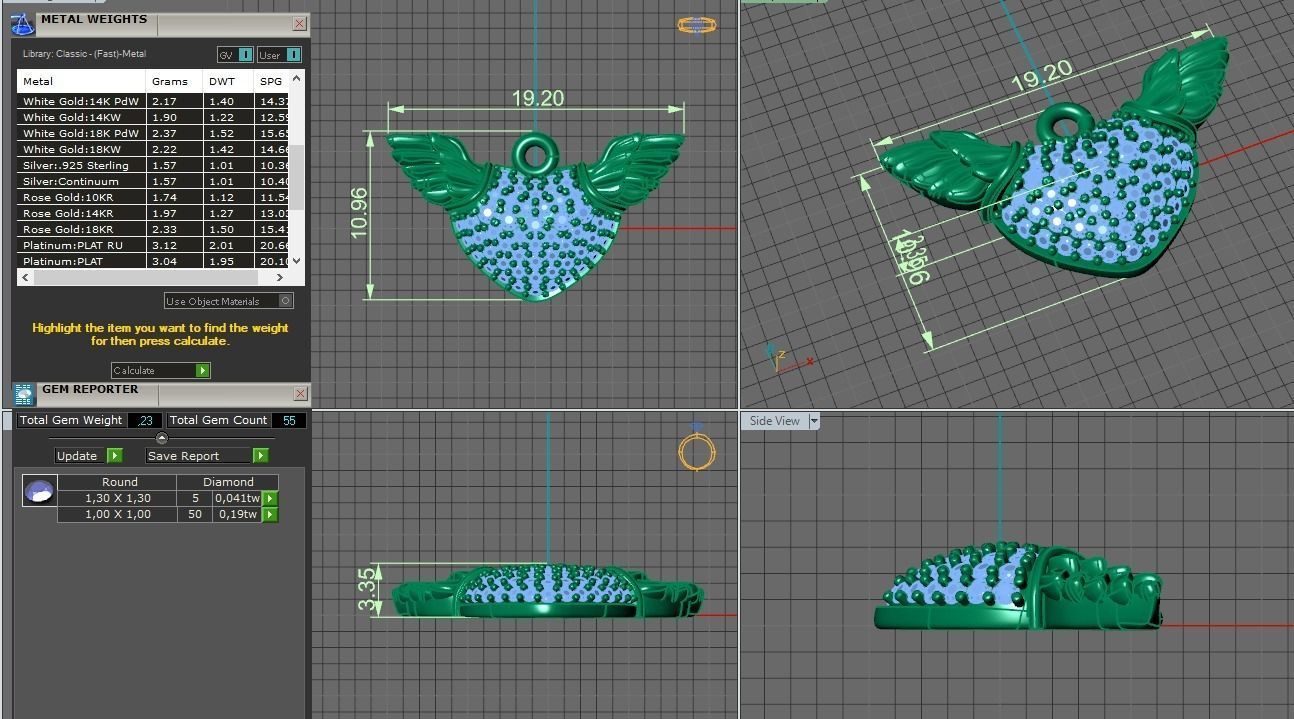Select the White Gold:14KW row
Screen dimensions: 1294x719
[x=154, y=117]
